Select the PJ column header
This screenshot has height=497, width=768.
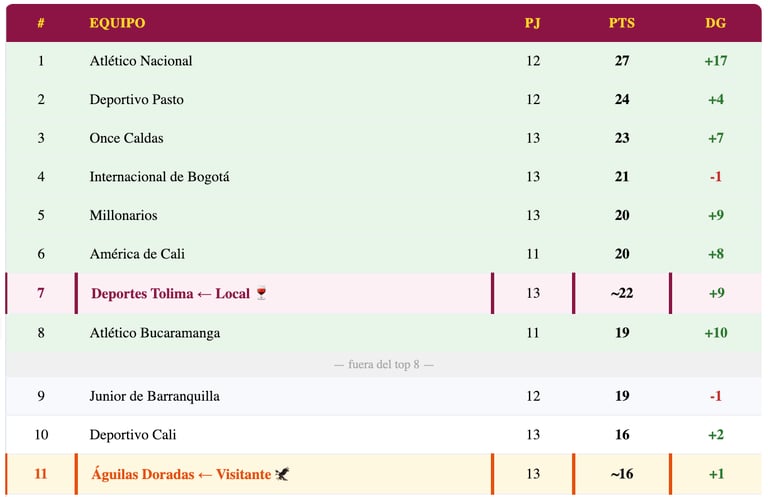pos(532,23)
